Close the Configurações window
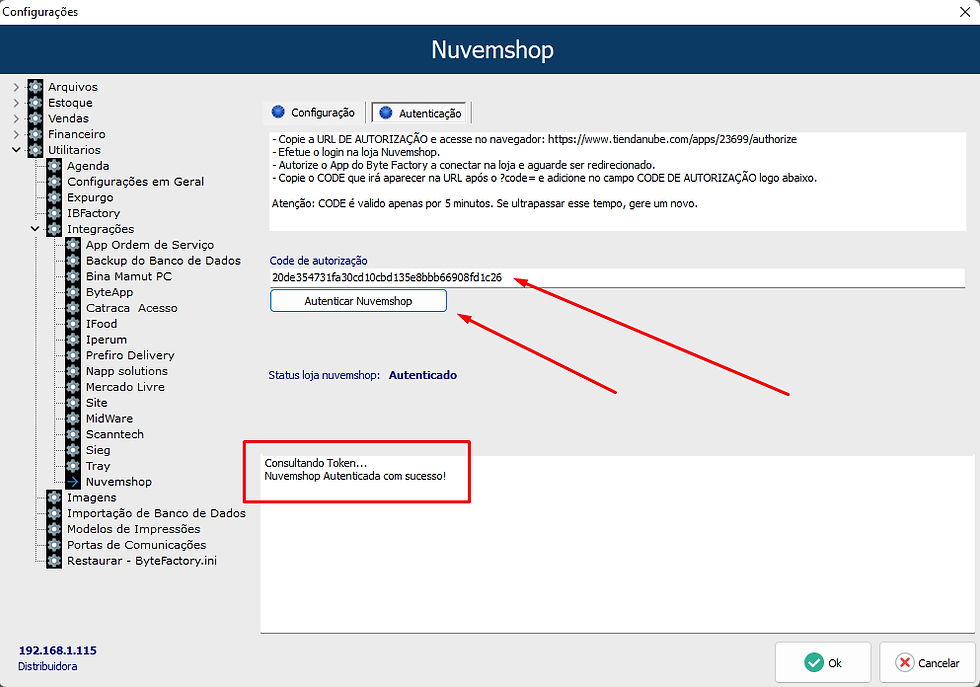980x687 pixels. 964,12
